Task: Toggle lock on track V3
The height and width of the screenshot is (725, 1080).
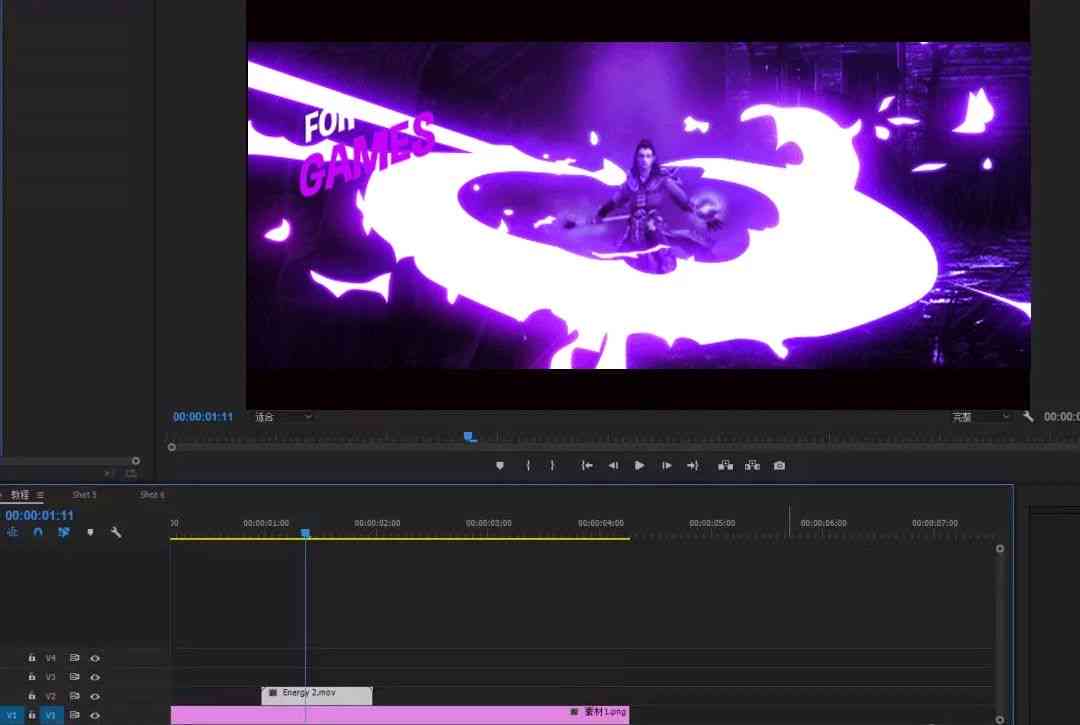Action: point(31,677)
